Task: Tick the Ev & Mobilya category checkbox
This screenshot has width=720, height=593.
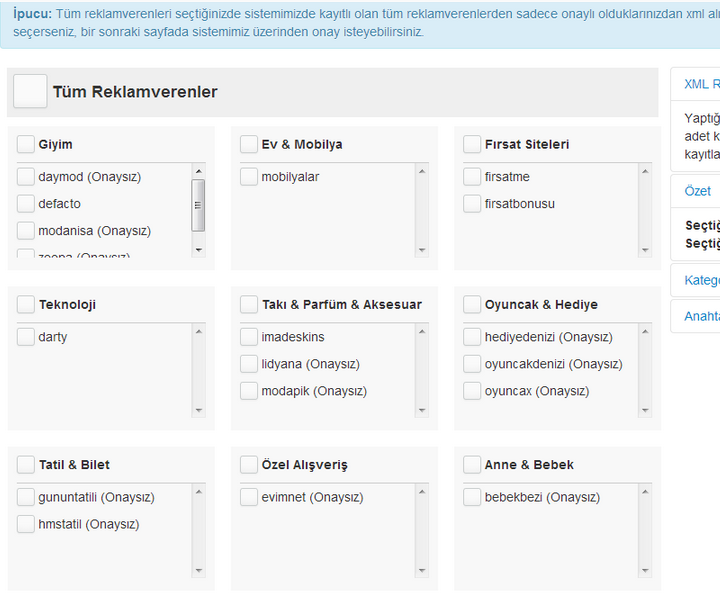Action: [249, 144]
